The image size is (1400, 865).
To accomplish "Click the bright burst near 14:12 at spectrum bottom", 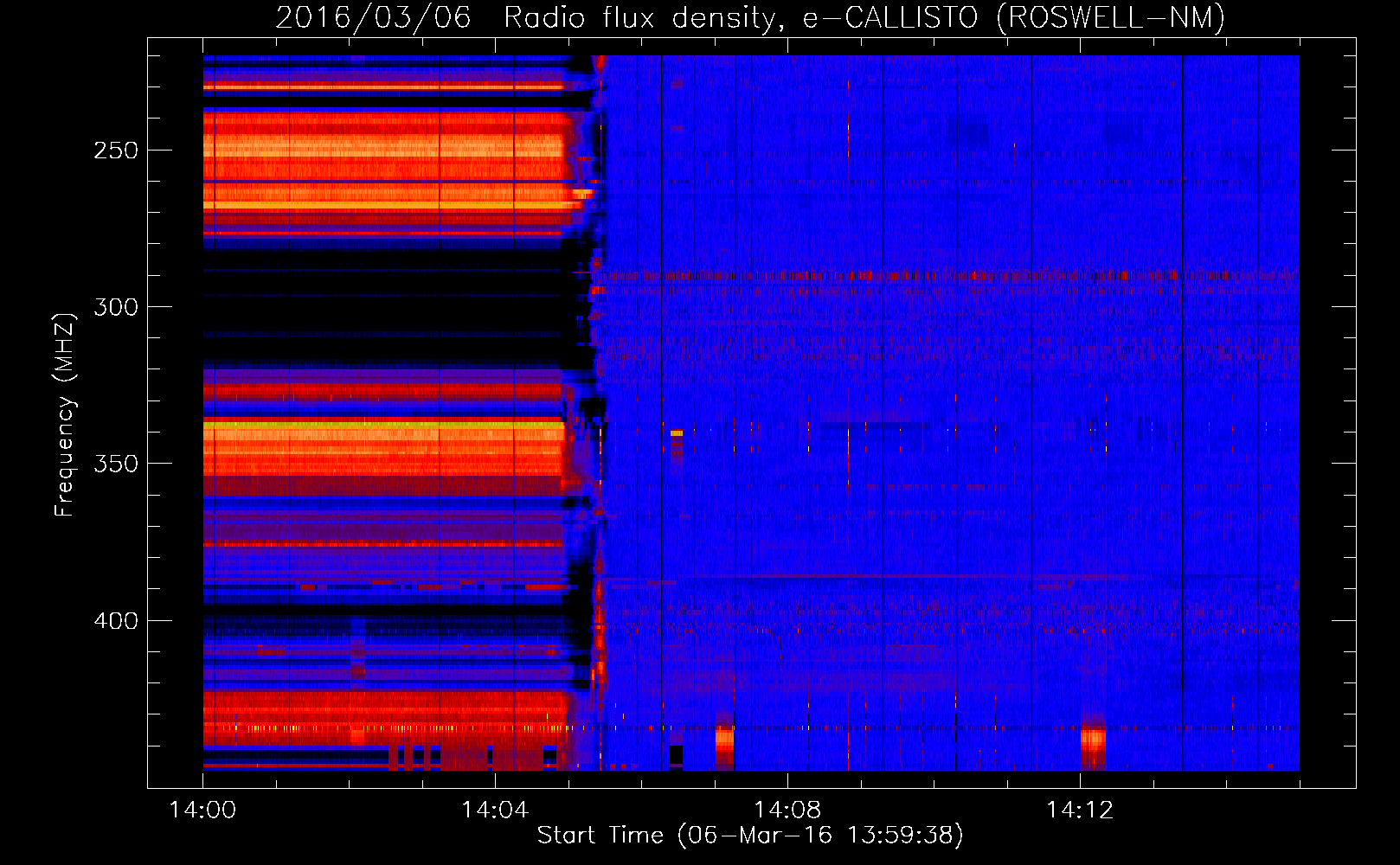I will (1093, 742).
